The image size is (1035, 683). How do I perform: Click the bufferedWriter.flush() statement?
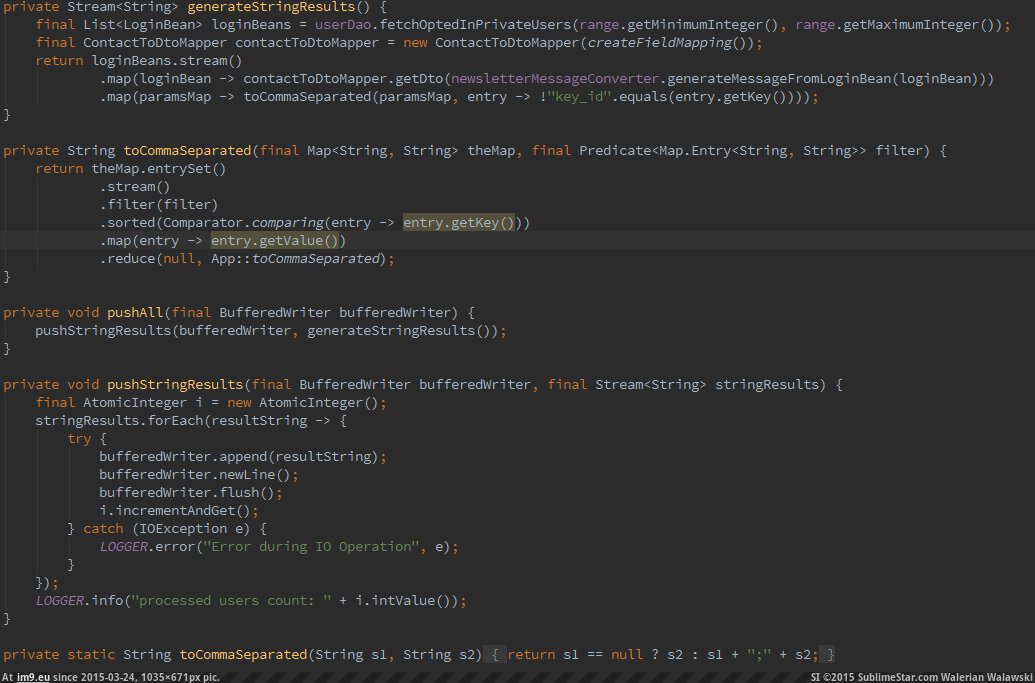point(191,492)
